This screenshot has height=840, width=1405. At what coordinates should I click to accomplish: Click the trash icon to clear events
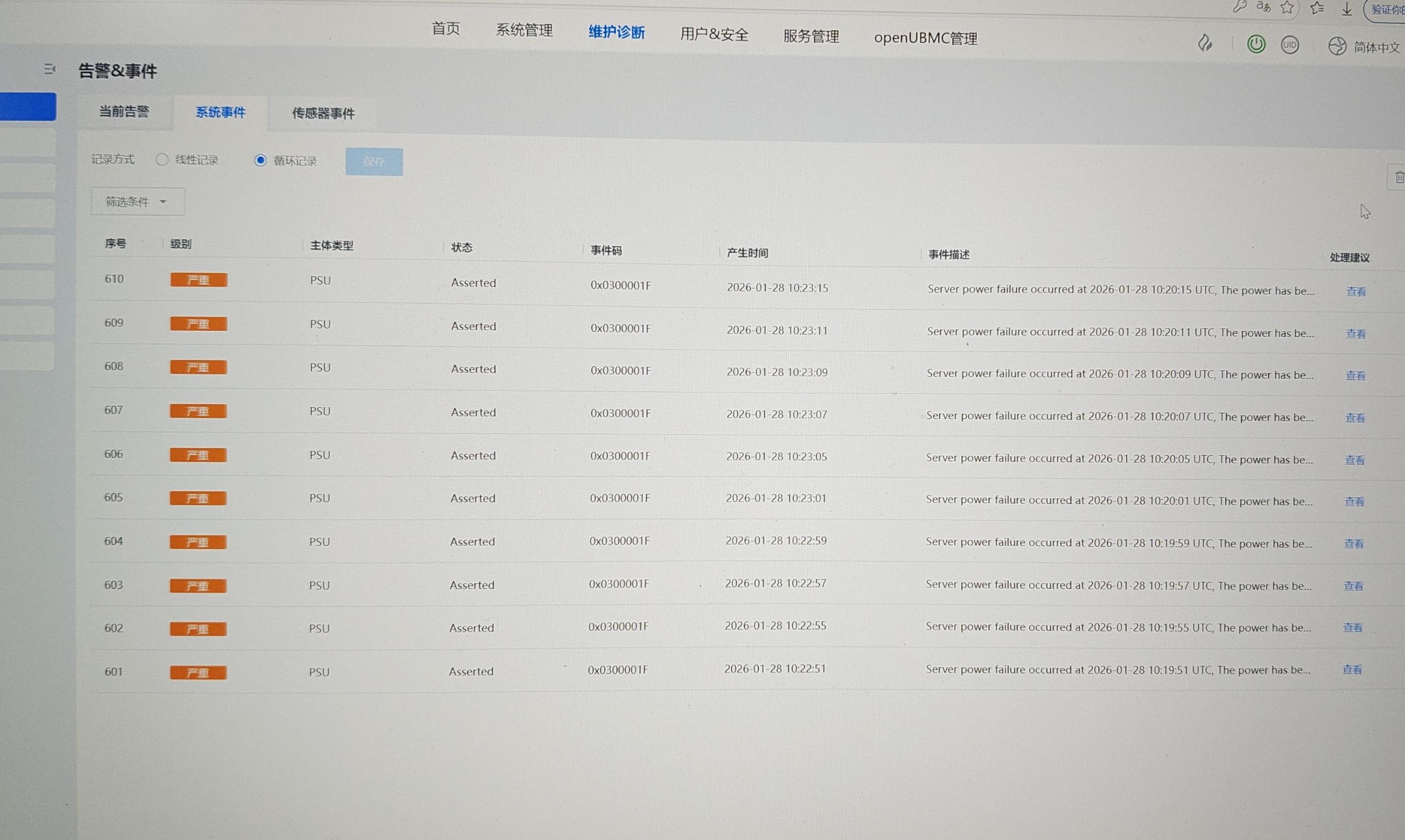coord(1399,178)
